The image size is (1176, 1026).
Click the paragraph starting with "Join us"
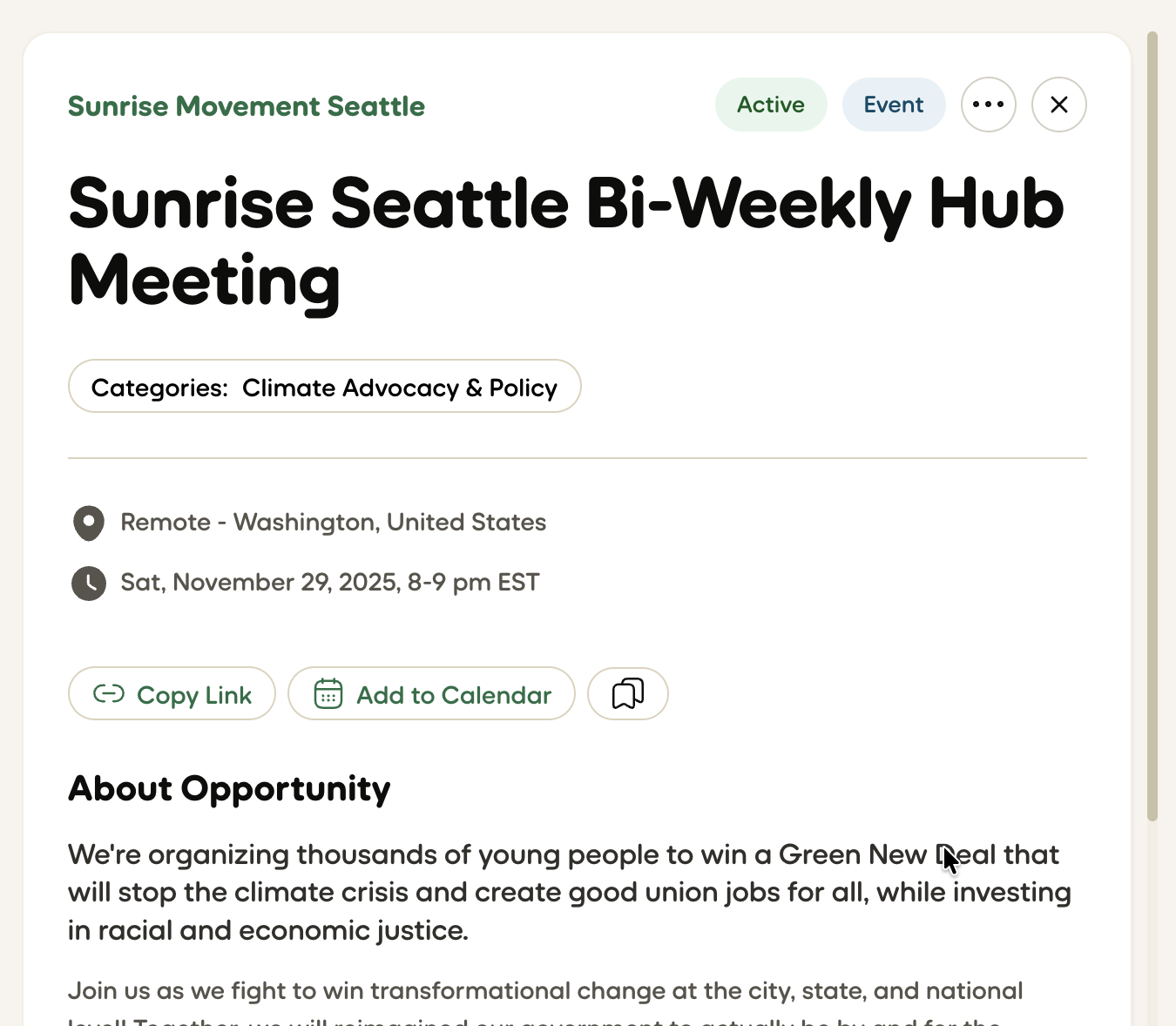[x=544, y=991]
